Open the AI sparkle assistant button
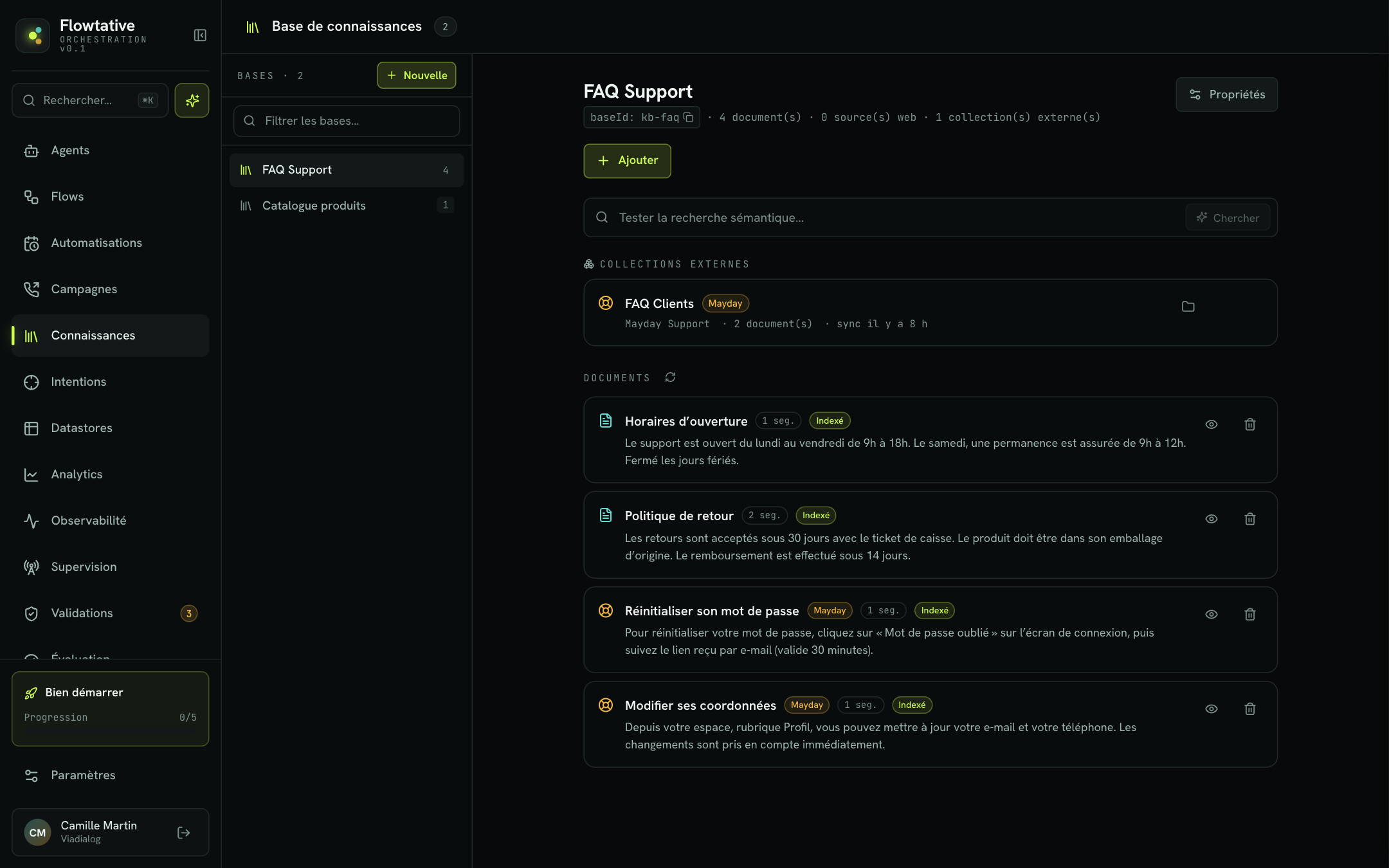 (x=192, y=100)
